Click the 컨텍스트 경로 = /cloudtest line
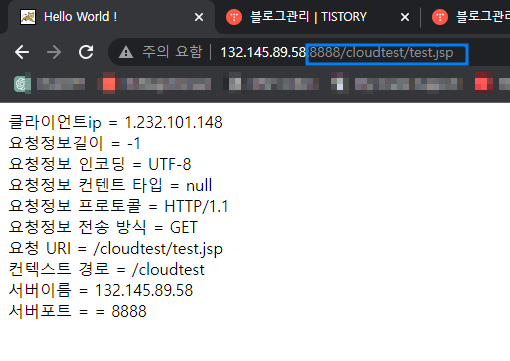This screenshot has height=361, width=510. tap(107, 269)
